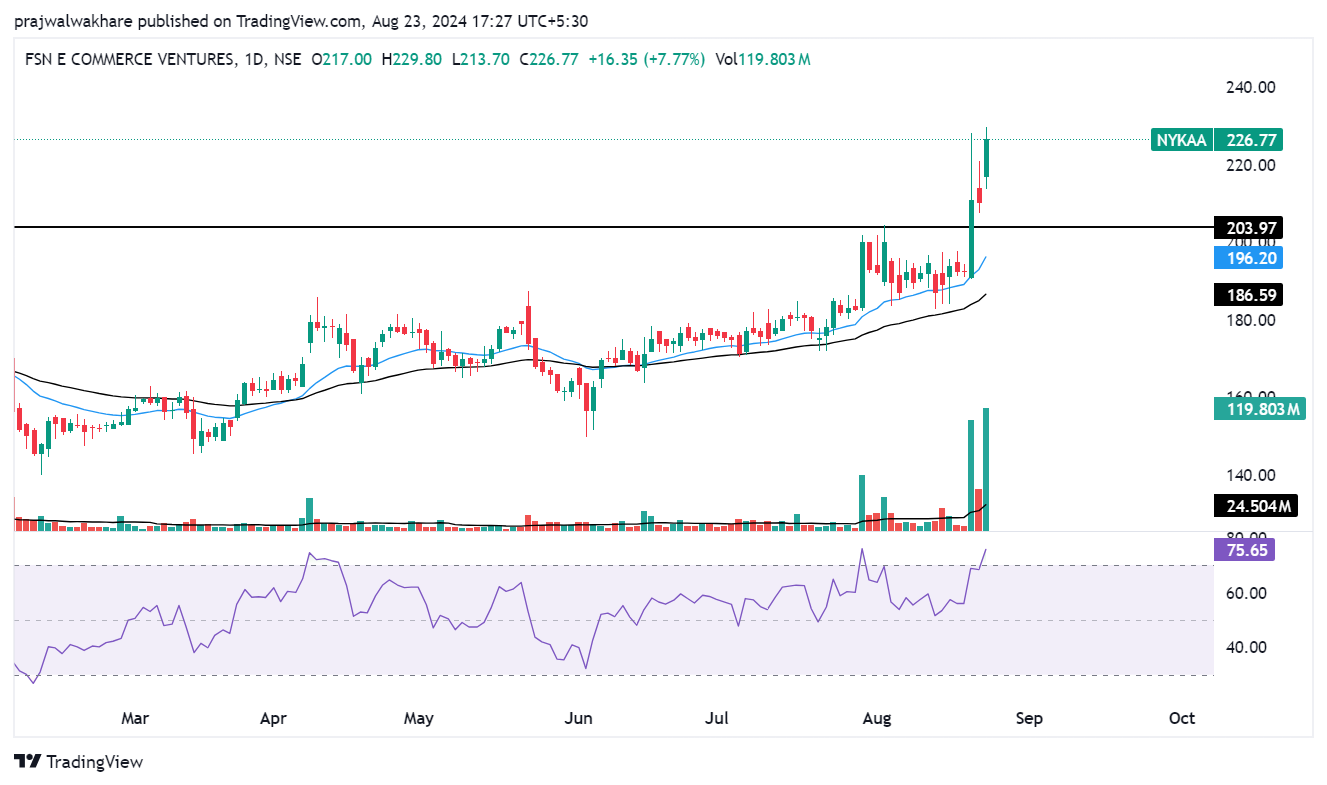Click the Apr label on time axis

click(x=273, y=718)
